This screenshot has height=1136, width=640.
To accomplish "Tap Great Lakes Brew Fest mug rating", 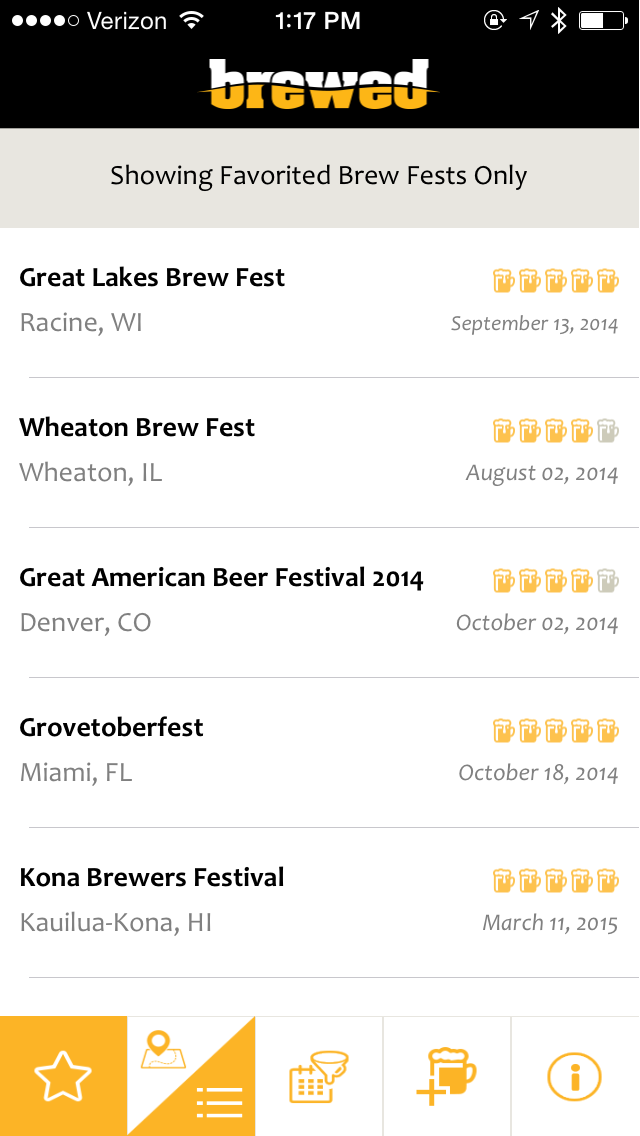I will (556, 281).
